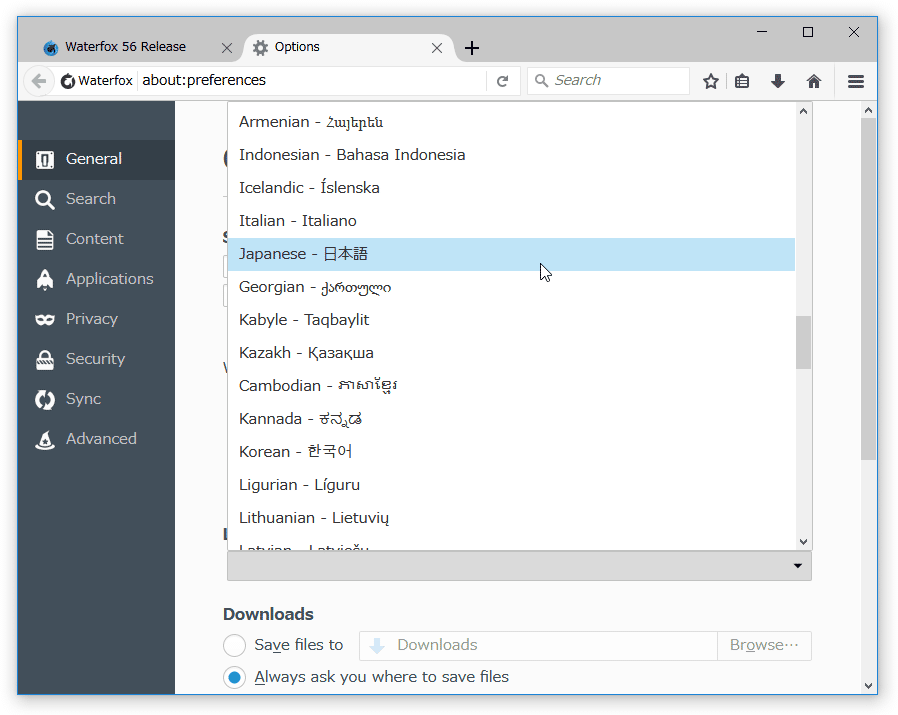Choose Kazakh - Қазақша
Viewport: 898px width, 715px height.
point(511,353)
